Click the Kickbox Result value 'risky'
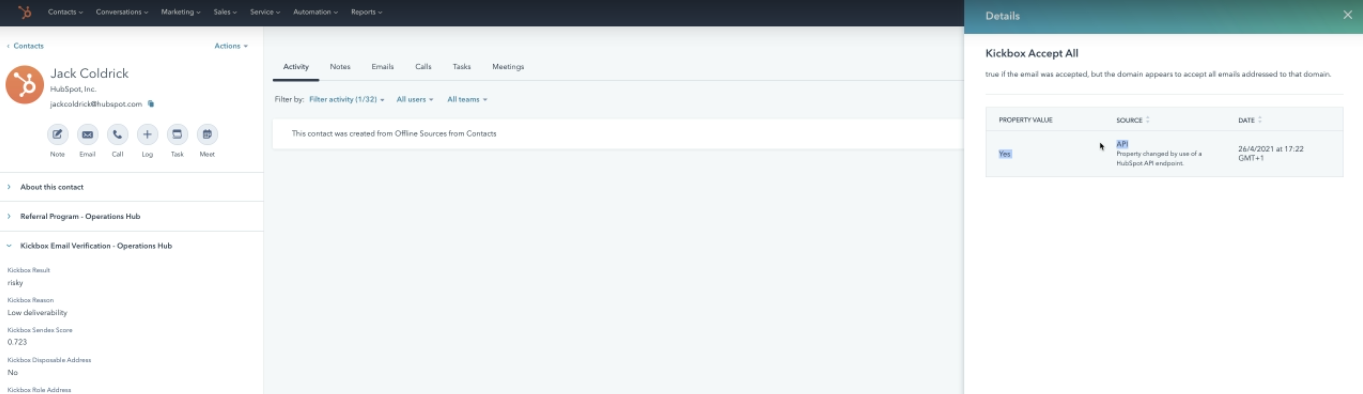Screen dimensions: 1363x394 point(16,282)
